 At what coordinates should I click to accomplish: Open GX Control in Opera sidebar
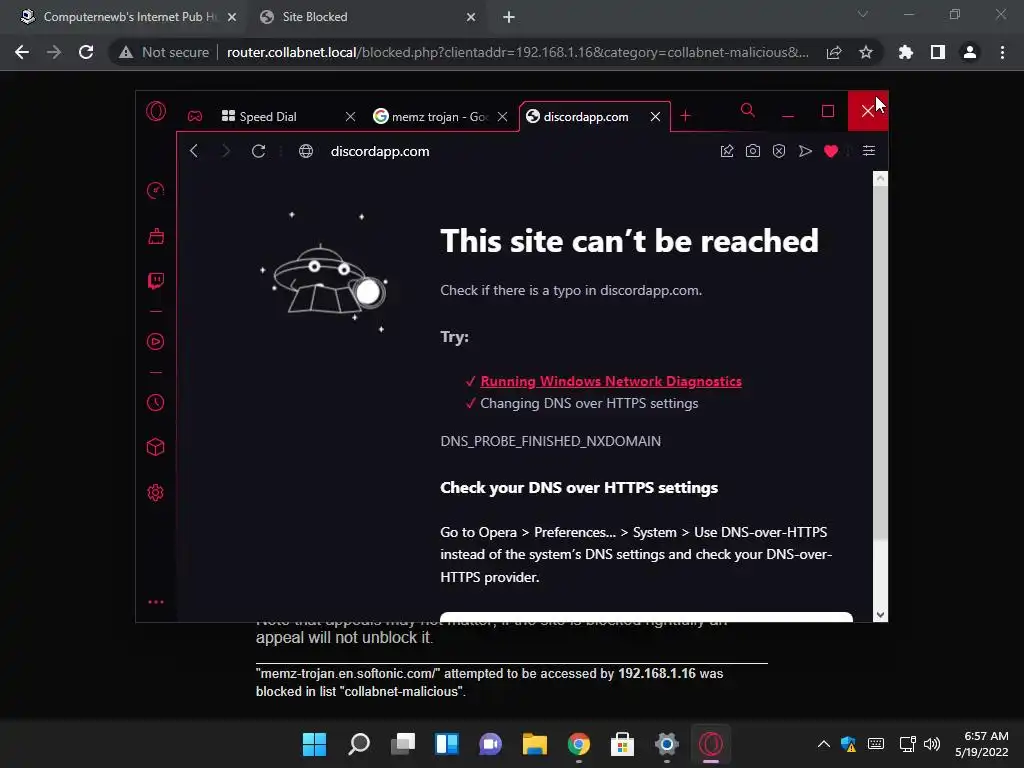click(x=155, y=190)
